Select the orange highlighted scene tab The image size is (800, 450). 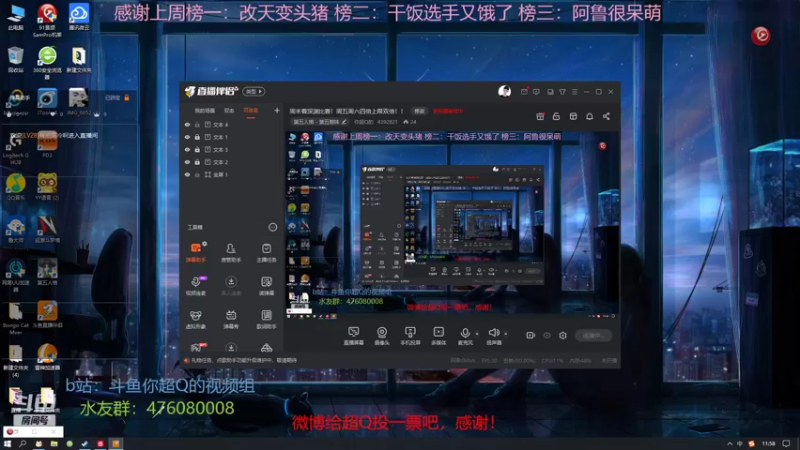click(251, 111)
